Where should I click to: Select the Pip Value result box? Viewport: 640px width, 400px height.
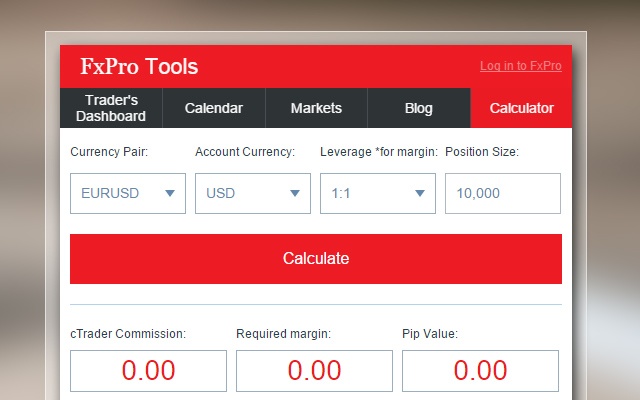coord(480,371)
